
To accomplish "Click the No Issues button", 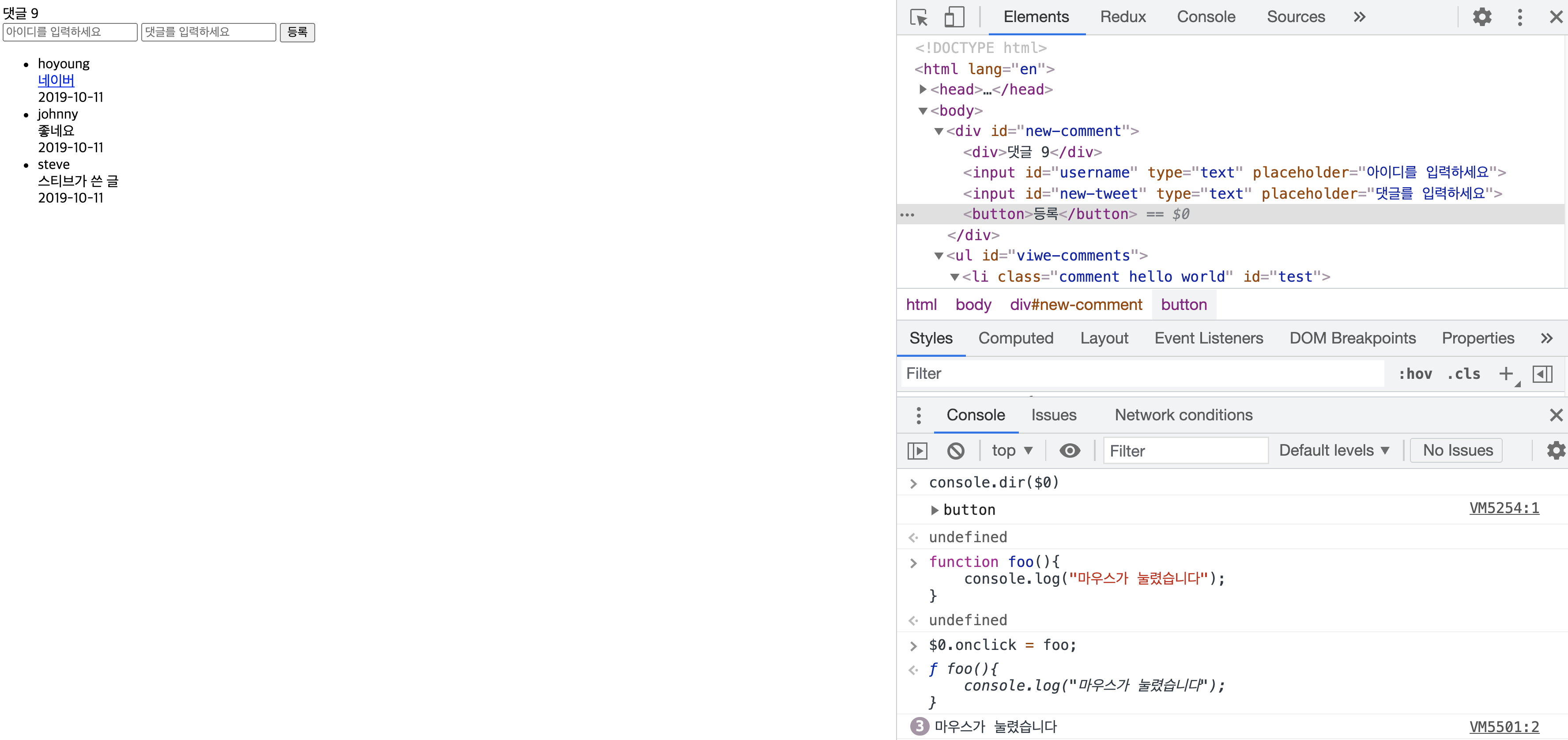I will 1457,451.
